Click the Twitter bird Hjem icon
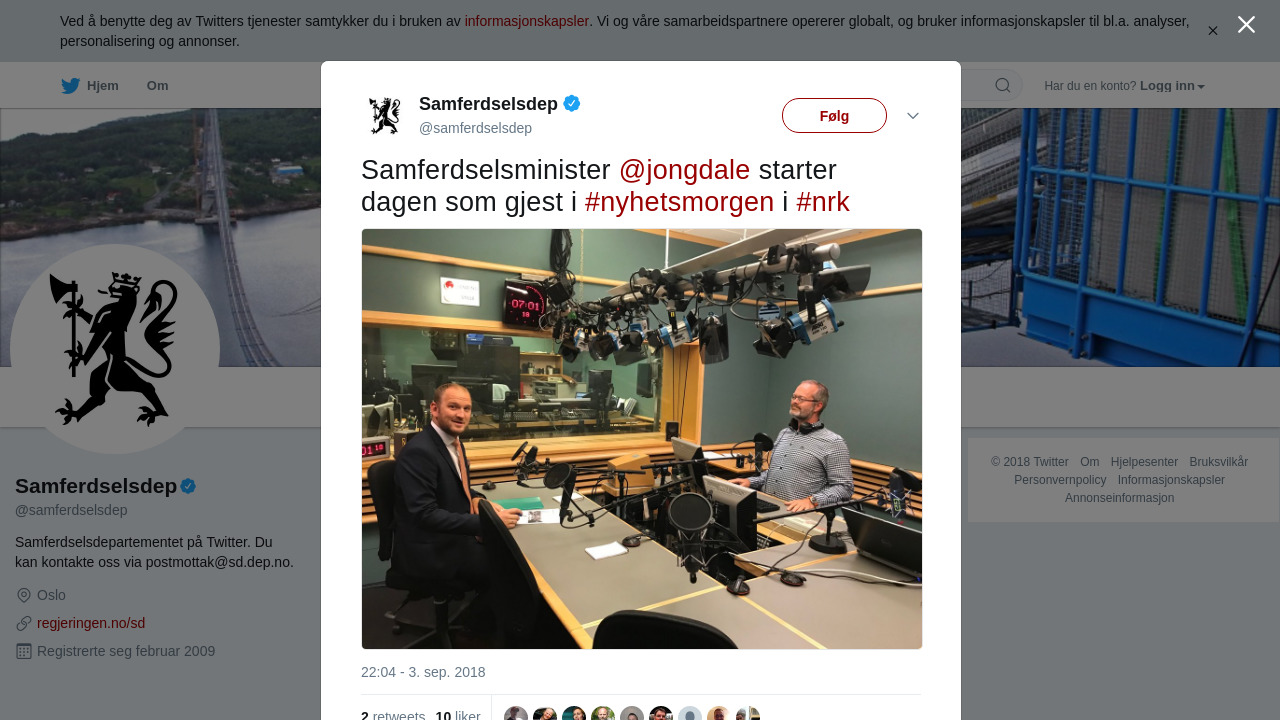This screenshot has width=1280, height=720. [70, 86]
